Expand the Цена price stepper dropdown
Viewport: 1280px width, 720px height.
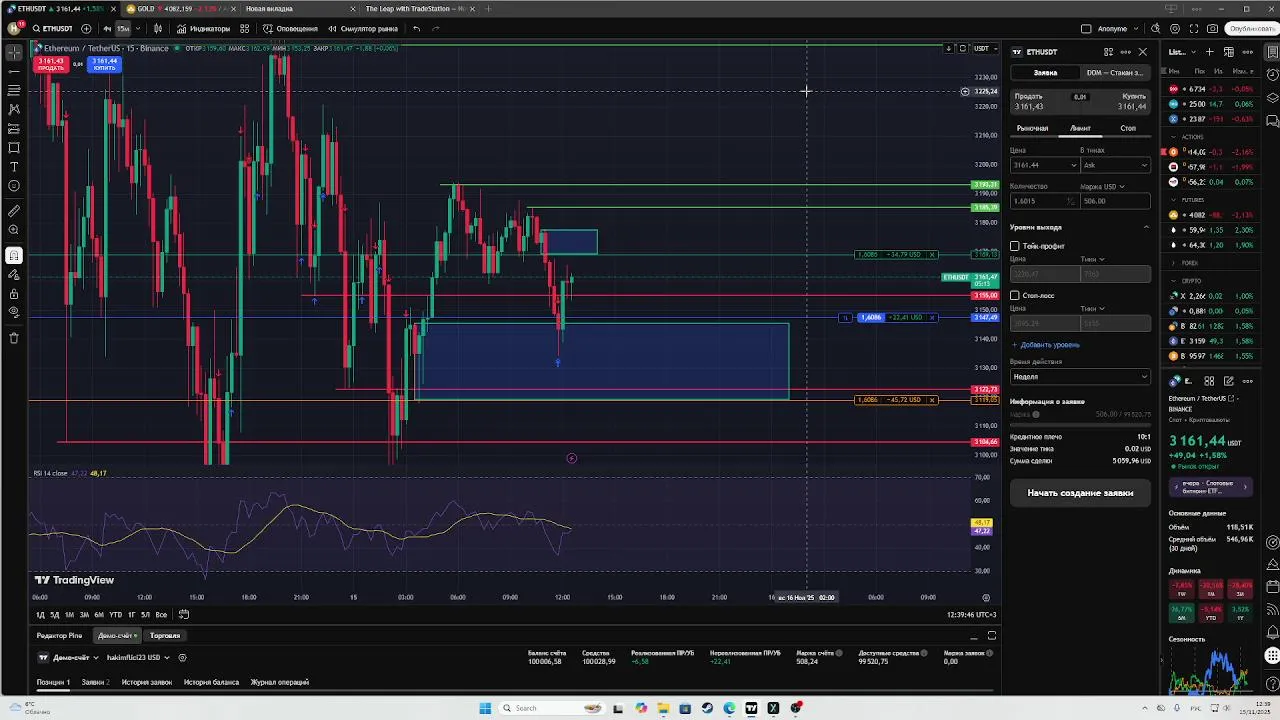pyautogui.click(x=1074, y=165)
